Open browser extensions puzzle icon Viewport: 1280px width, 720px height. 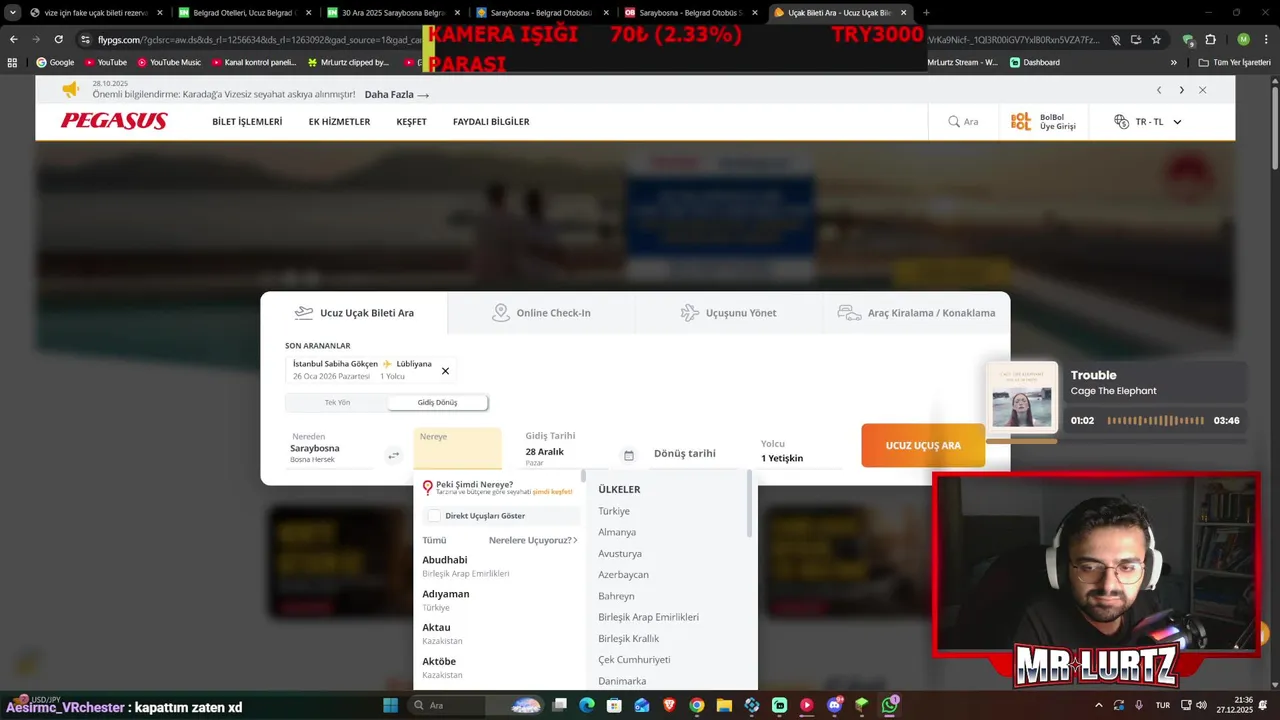click(x=1210, y=40)
